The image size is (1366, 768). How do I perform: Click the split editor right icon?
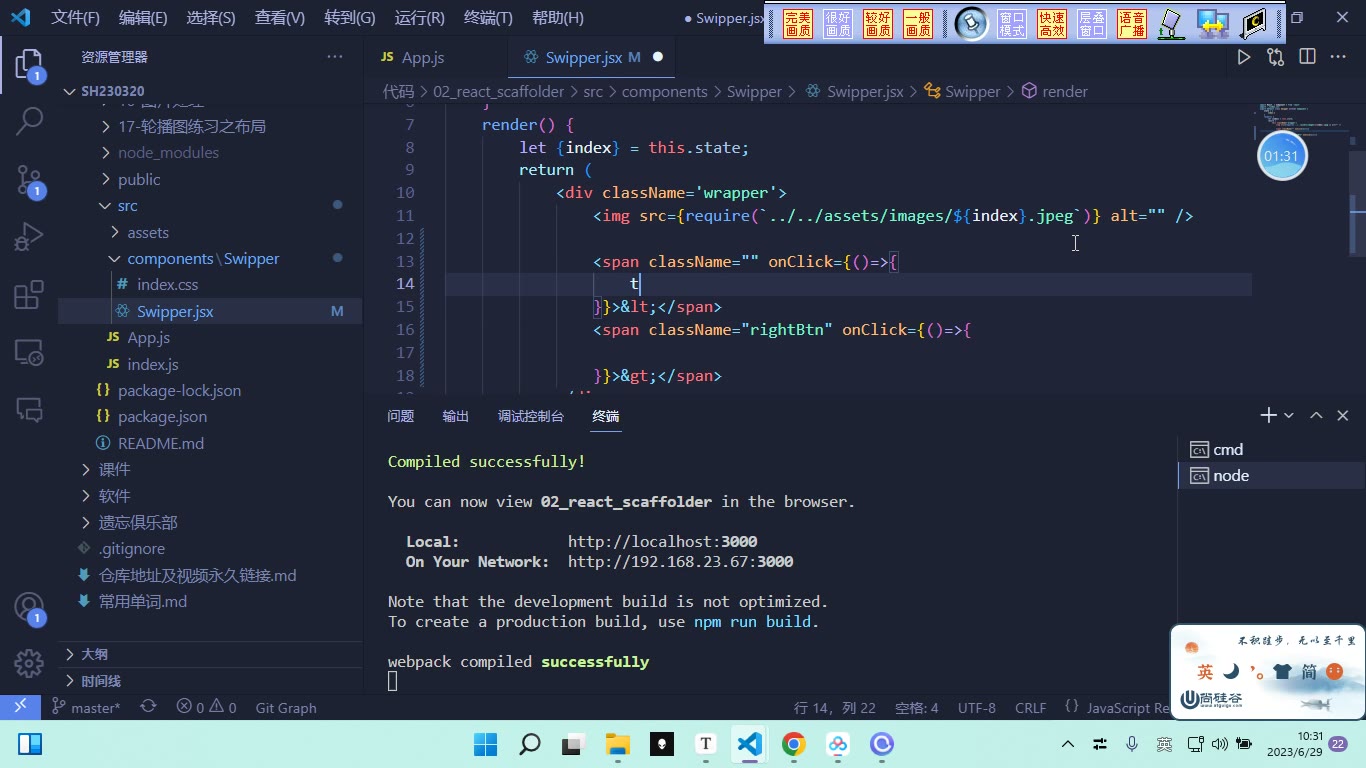pos(1307,57)
